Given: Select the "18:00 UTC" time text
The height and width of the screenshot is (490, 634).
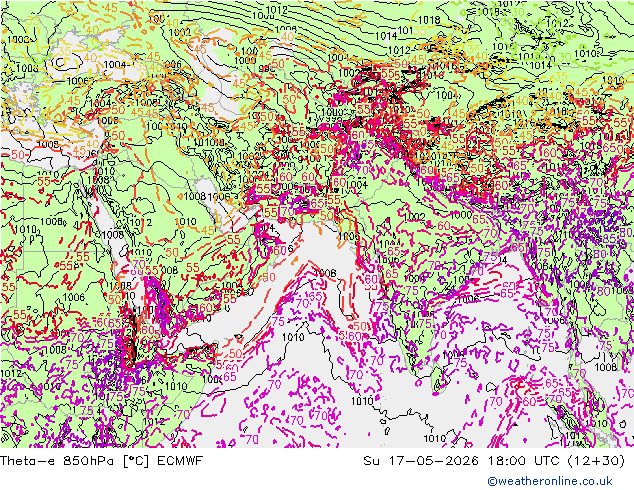Looking at the screenshot, I should (523, 460).
